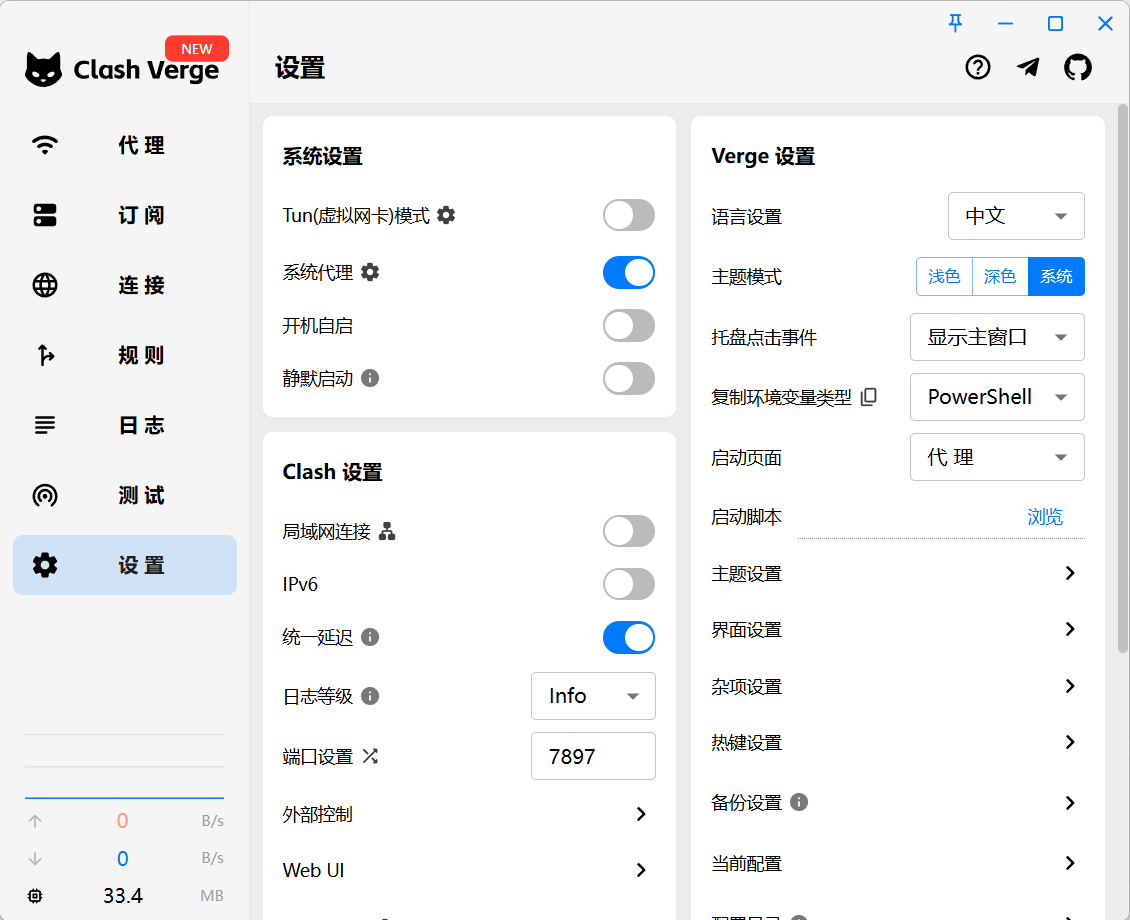Show backup settings info icon

(x=798, y=802)
